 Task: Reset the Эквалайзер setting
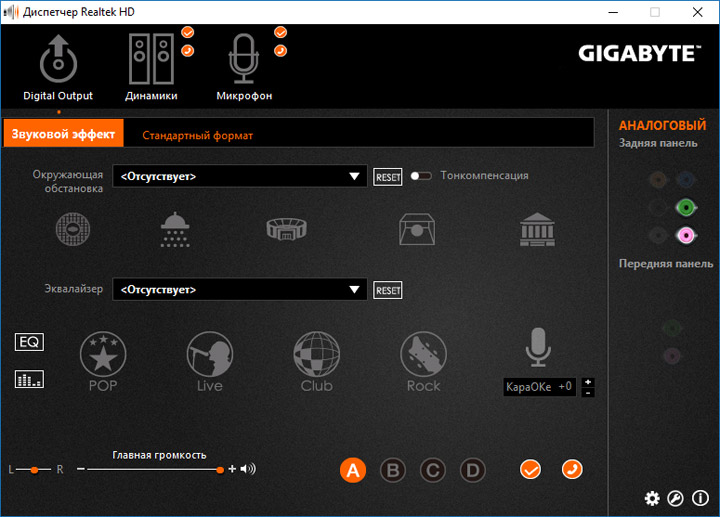pyautogui.click(x=388, y=290)
